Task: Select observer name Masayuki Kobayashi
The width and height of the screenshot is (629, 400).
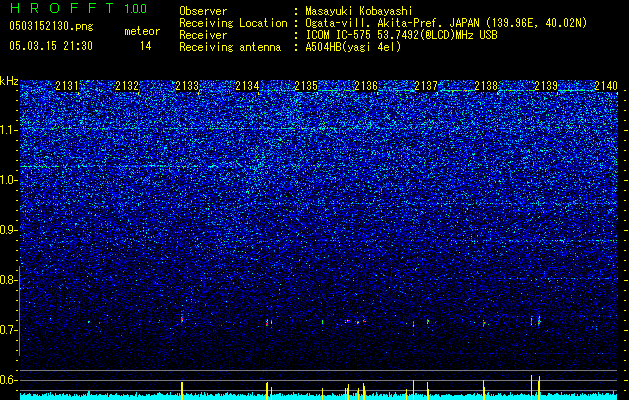Action: tap(359, 11)
